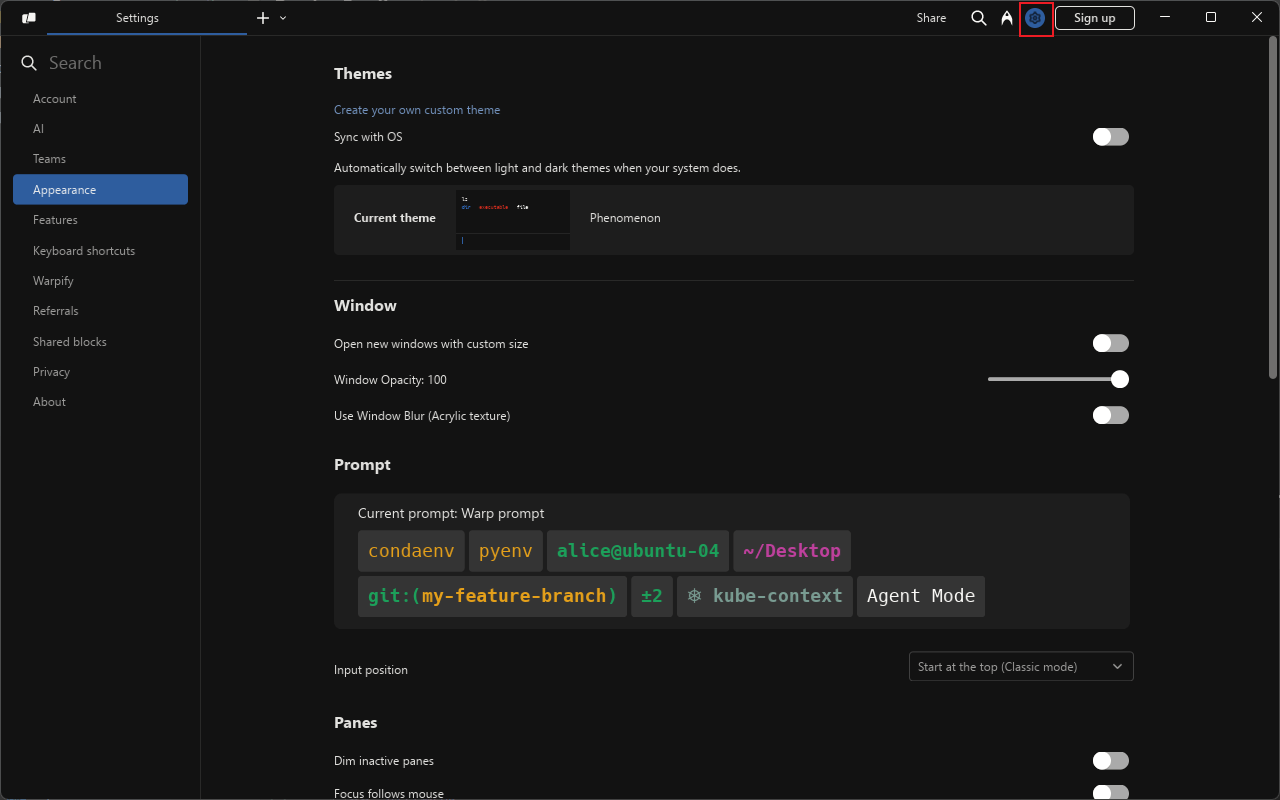Enable Use Window Blur toggle
The height and width of the screenshot is (800, 1280).
click(1110, 415)
